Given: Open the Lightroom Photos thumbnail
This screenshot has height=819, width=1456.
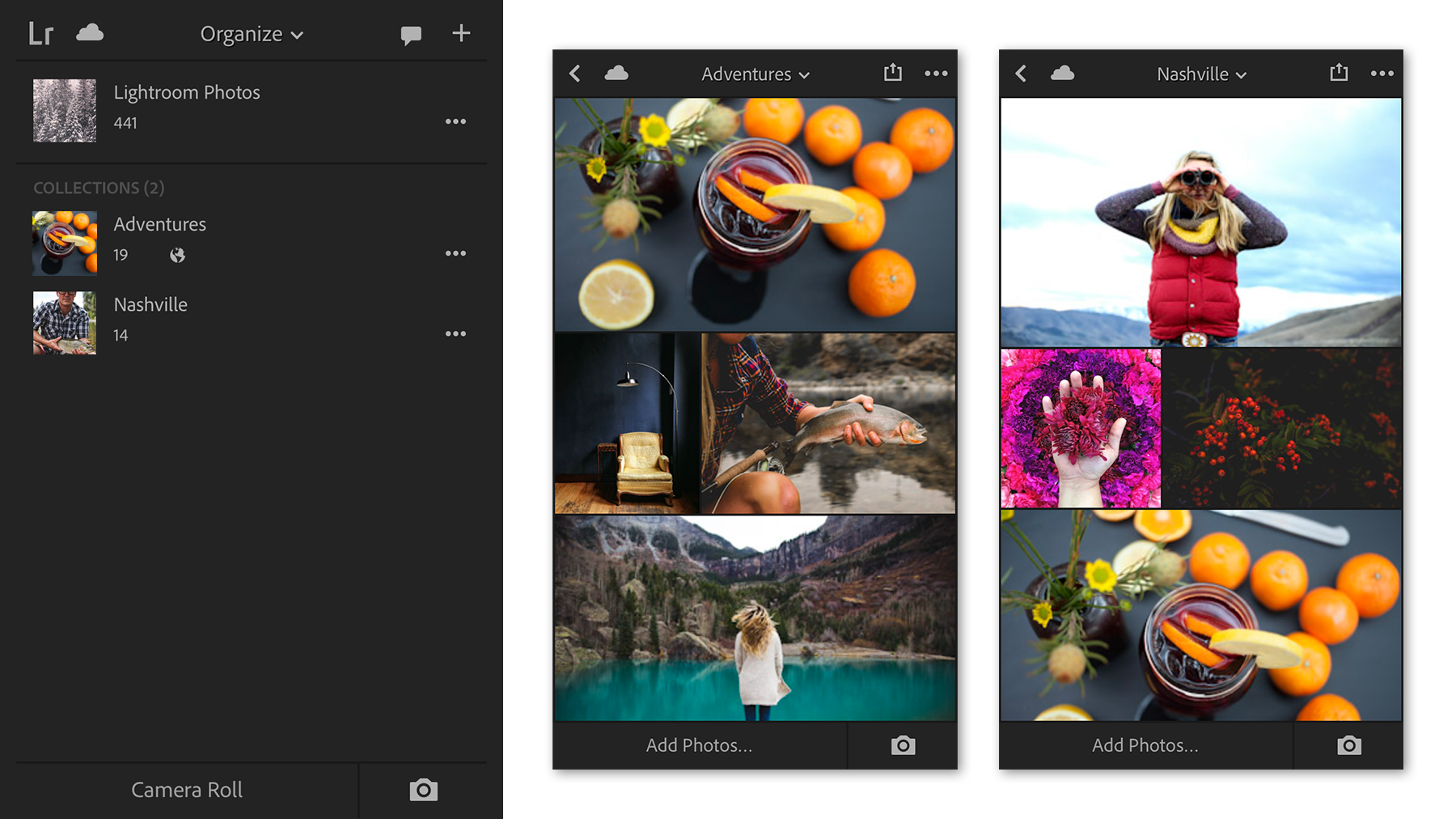Looking at the screenshot, I should pyautogui.click(x=65, y=111).
